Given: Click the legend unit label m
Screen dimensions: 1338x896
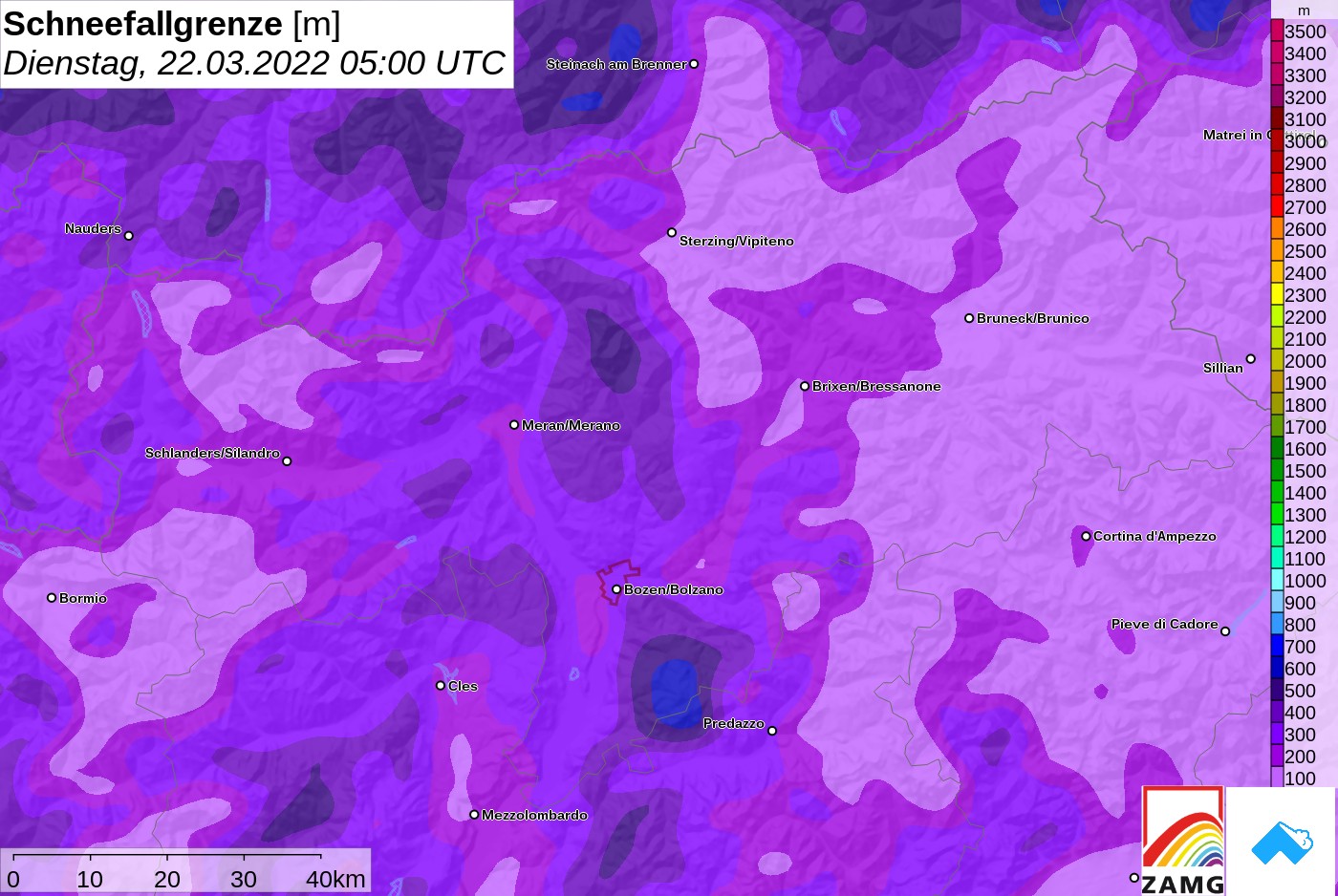Looking at the screenshot, I should click(1304, 11).
